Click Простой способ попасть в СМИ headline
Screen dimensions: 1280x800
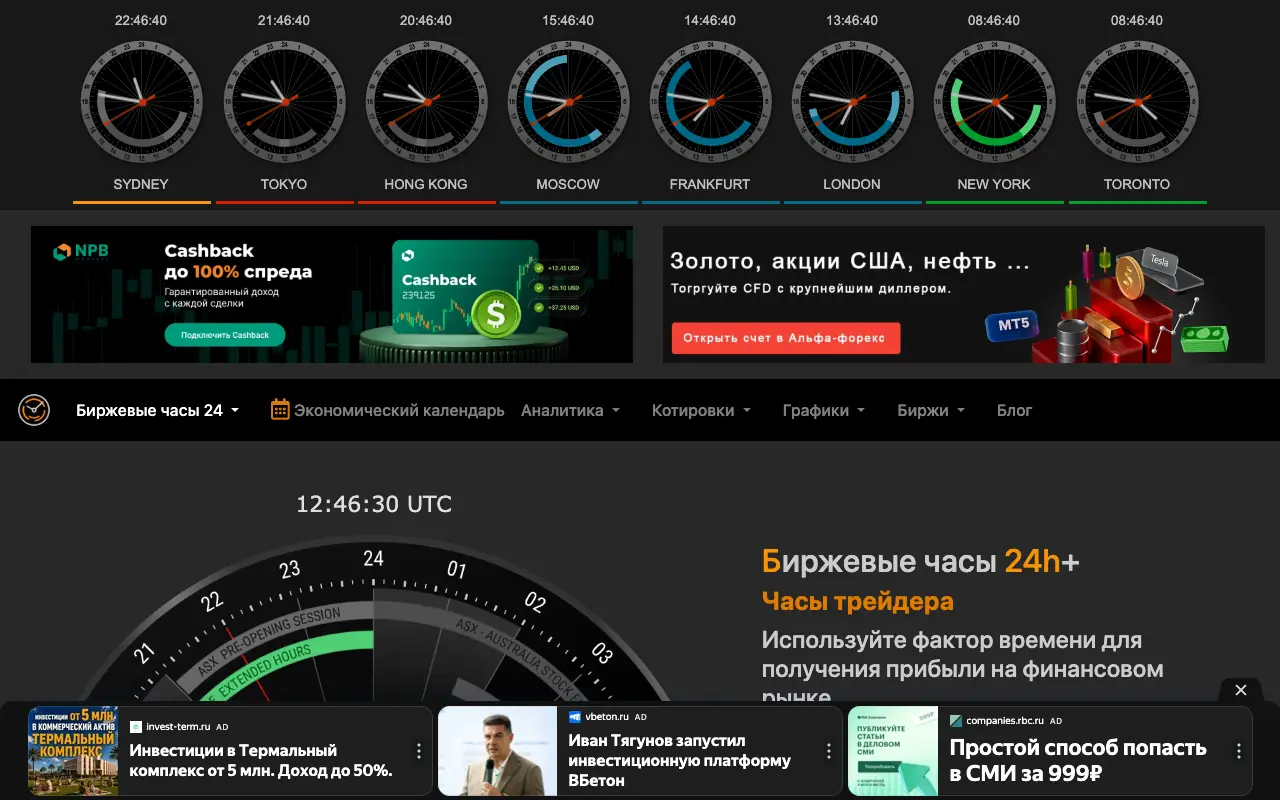click(x=1078, y=760)
